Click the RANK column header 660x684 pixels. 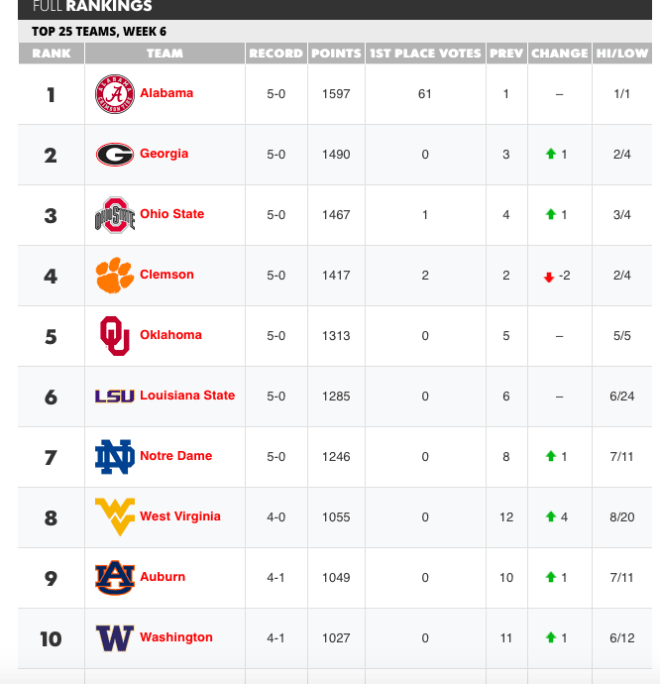(x=51, y=53)
